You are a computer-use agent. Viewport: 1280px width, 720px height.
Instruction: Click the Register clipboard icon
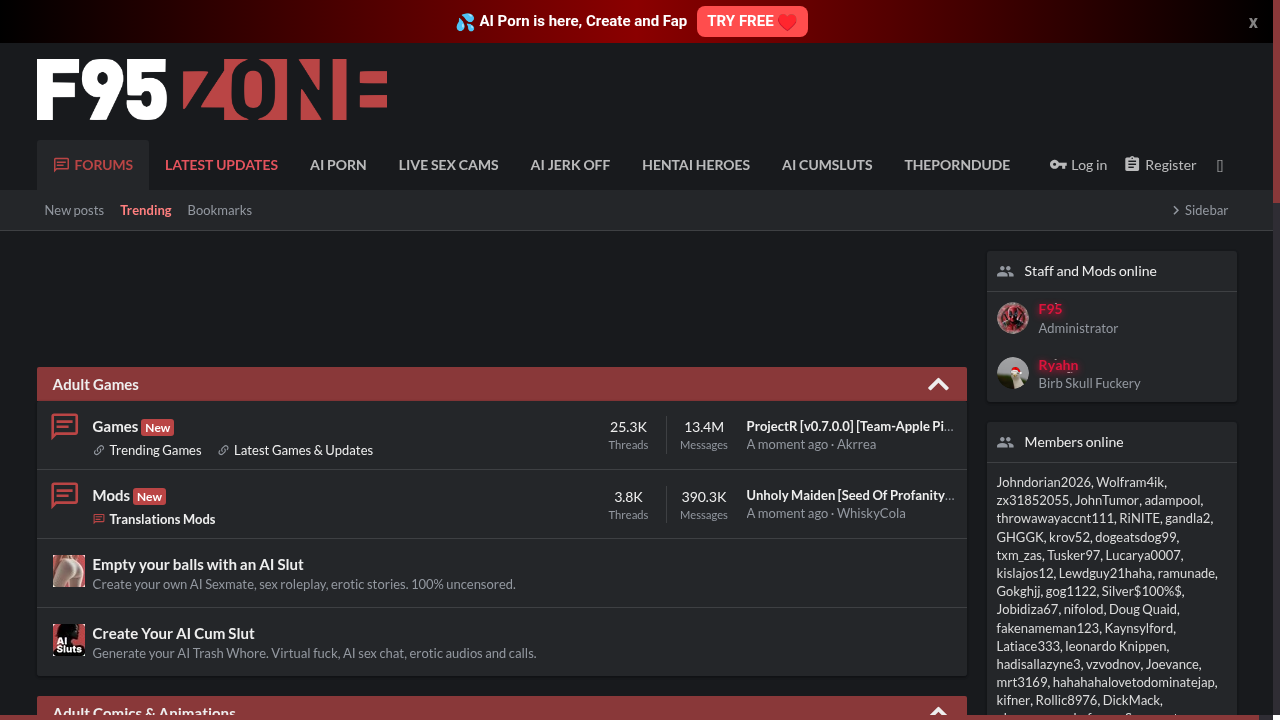pyautogui.click(x=1131, y=164)
